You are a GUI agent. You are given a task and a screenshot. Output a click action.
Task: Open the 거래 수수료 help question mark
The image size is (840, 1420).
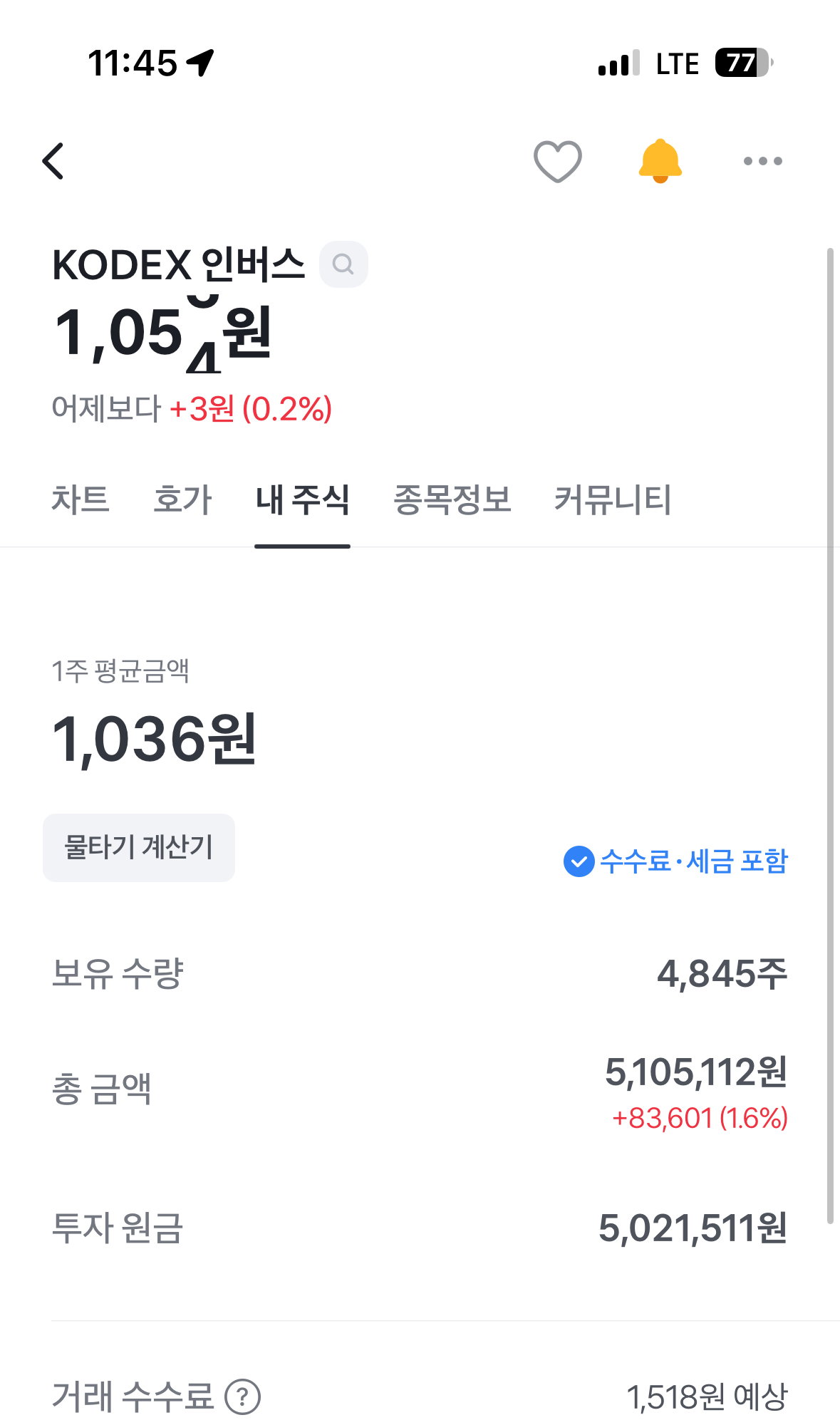point(243,1397)
